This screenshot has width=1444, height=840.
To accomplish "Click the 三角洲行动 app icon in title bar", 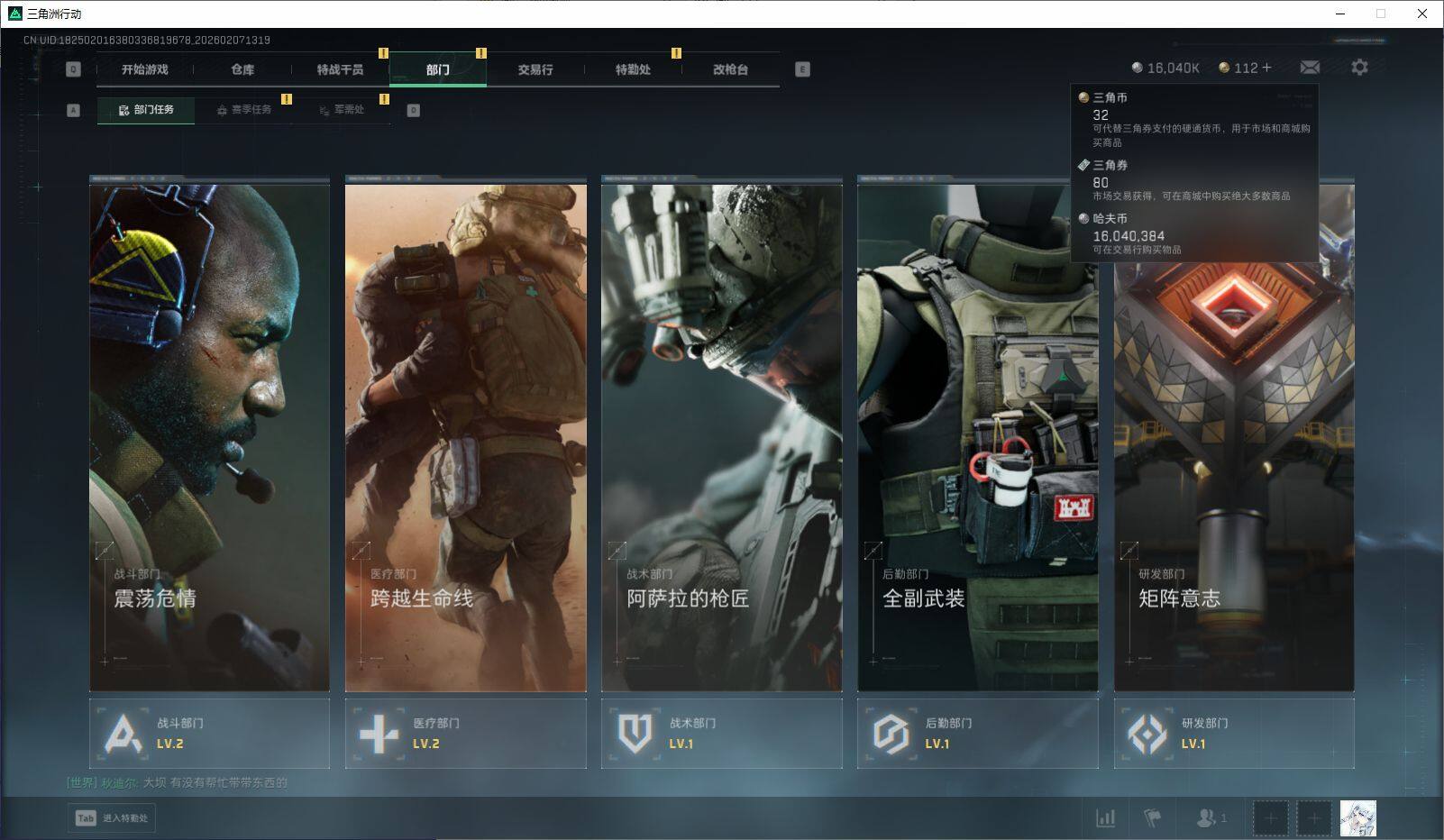I will click(14, 14).
